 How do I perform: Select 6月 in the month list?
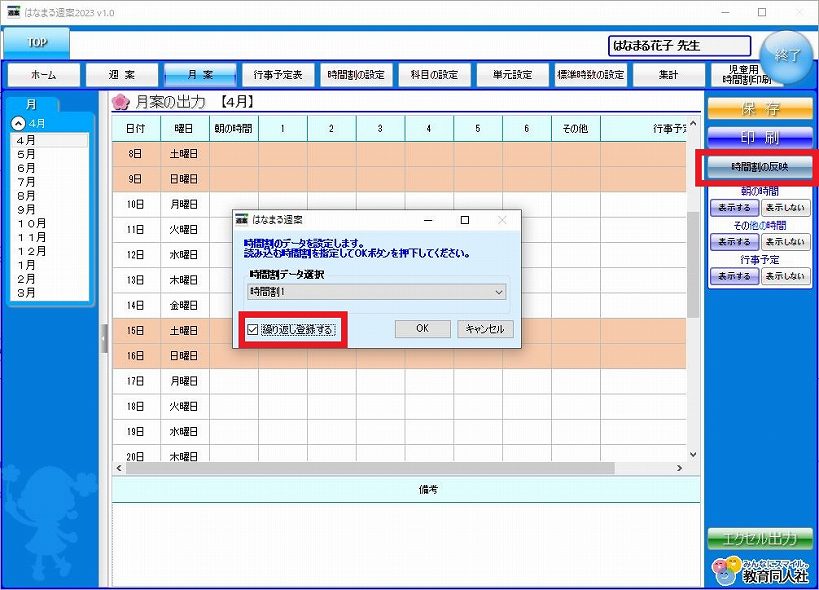click(50, 168)
